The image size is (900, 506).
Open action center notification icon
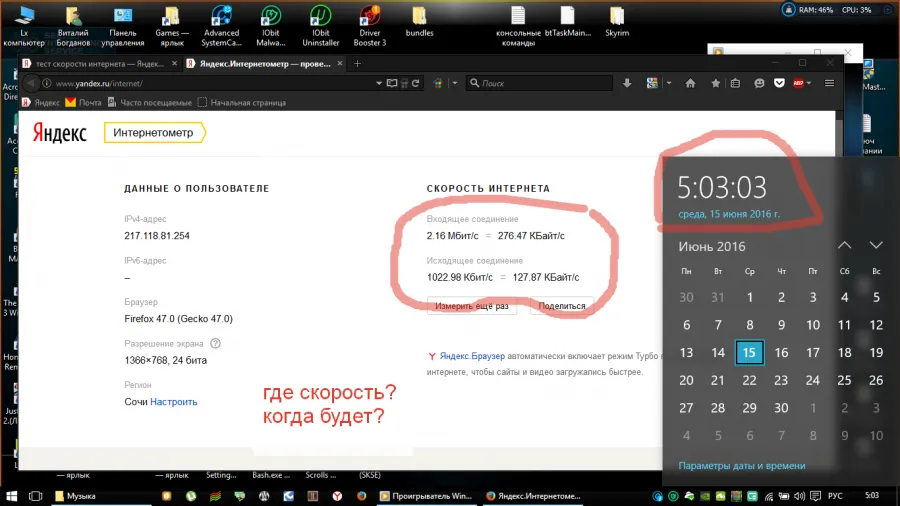pyautogui.click(x=815, y=496)
